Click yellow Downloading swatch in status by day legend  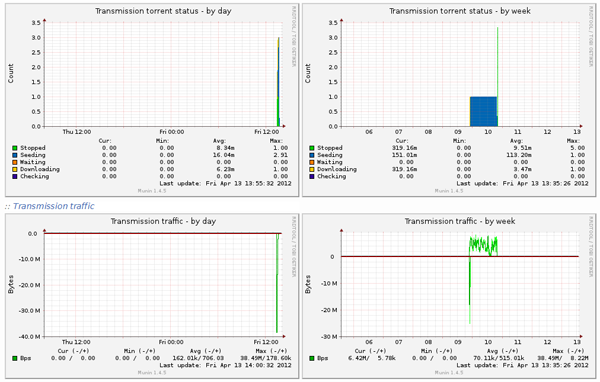coord(15,169)
